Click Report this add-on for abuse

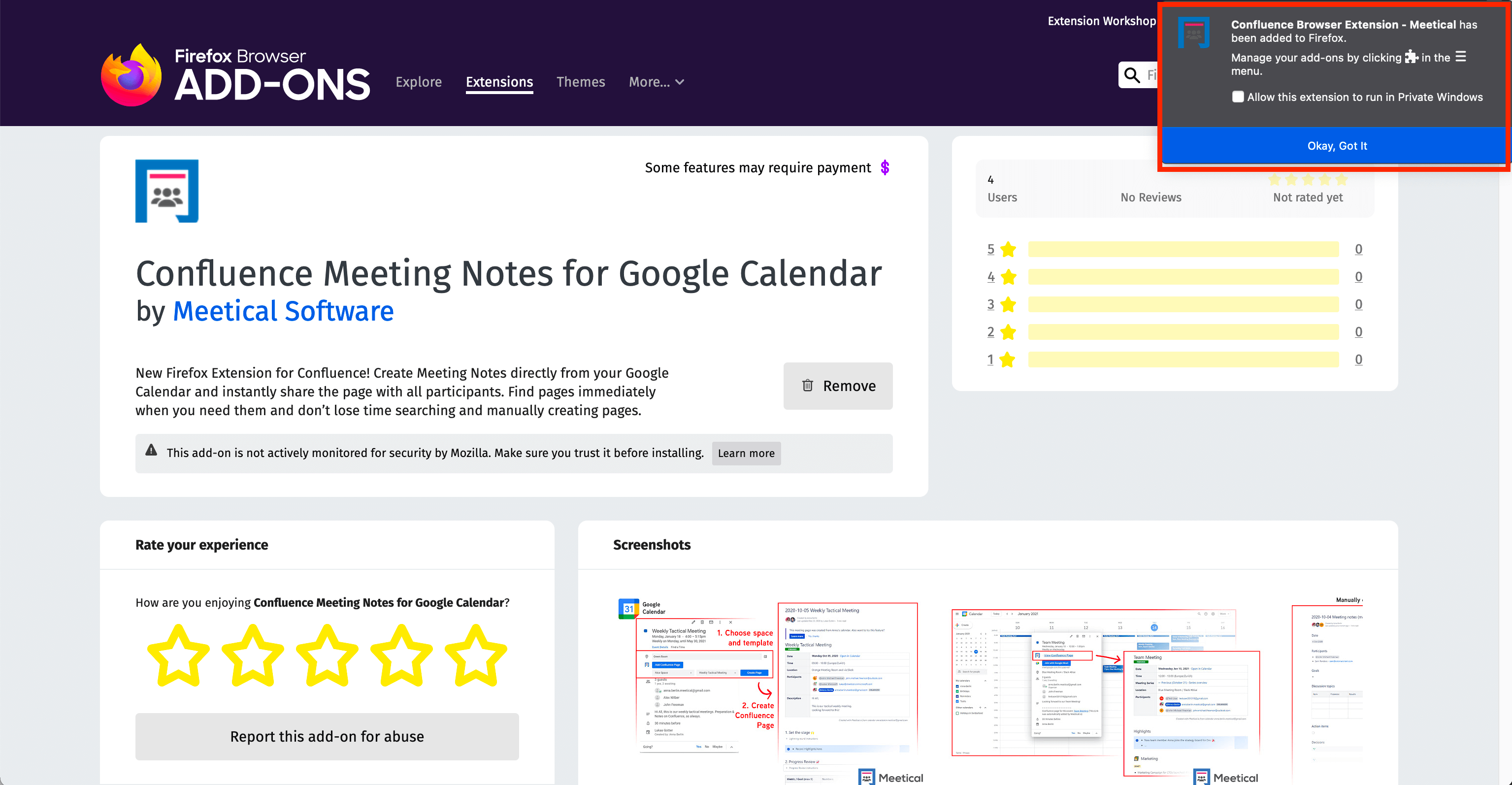click(327, 736)
